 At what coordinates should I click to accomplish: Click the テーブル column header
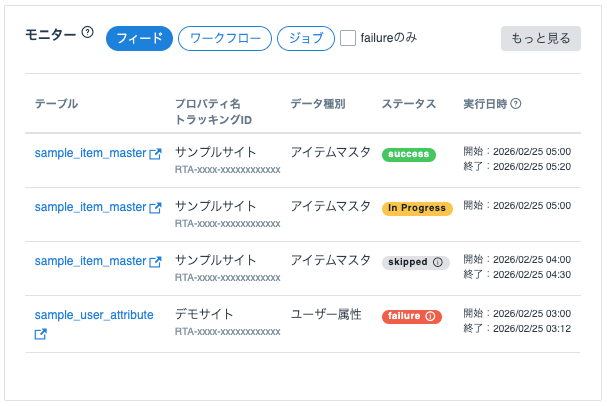coord(57,104)
